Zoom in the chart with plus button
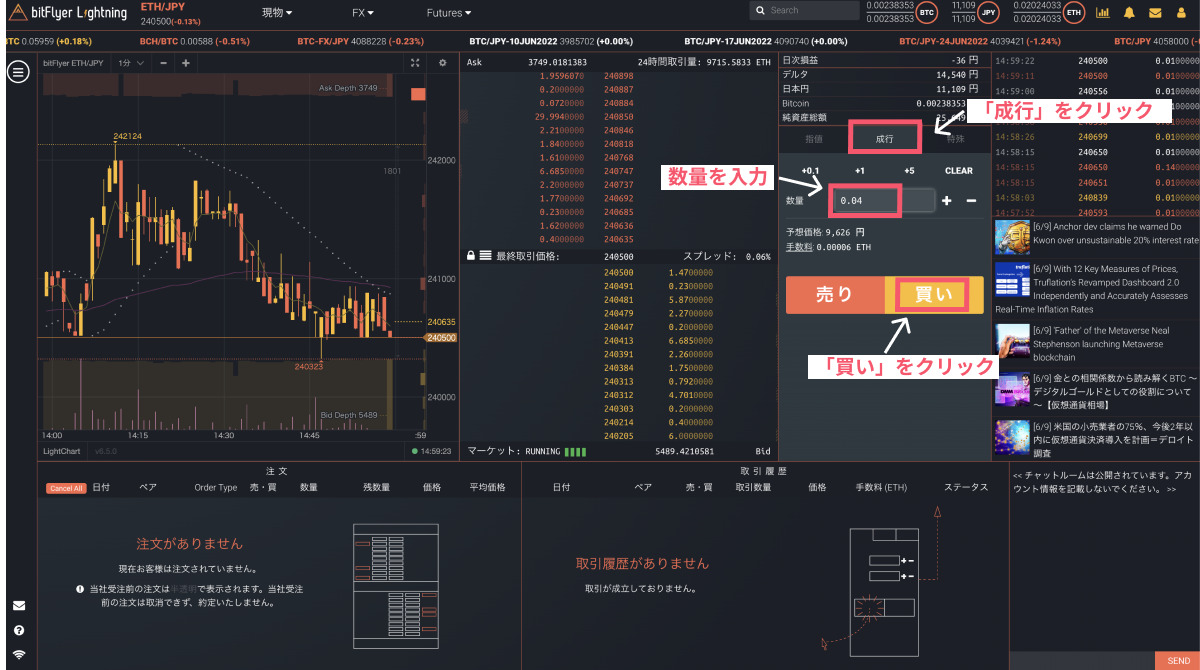This screenshot has width=1200, height=670. (x=185, y=62)
